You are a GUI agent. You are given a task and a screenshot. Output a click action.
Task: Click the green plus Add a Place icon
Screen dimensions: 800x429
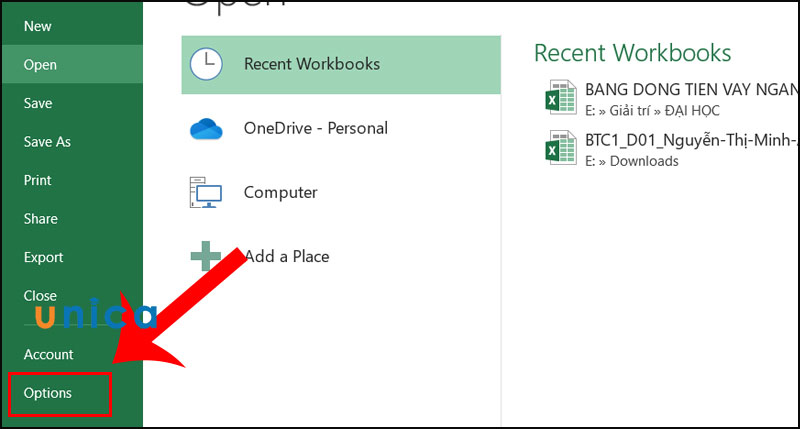pos(206,256)
